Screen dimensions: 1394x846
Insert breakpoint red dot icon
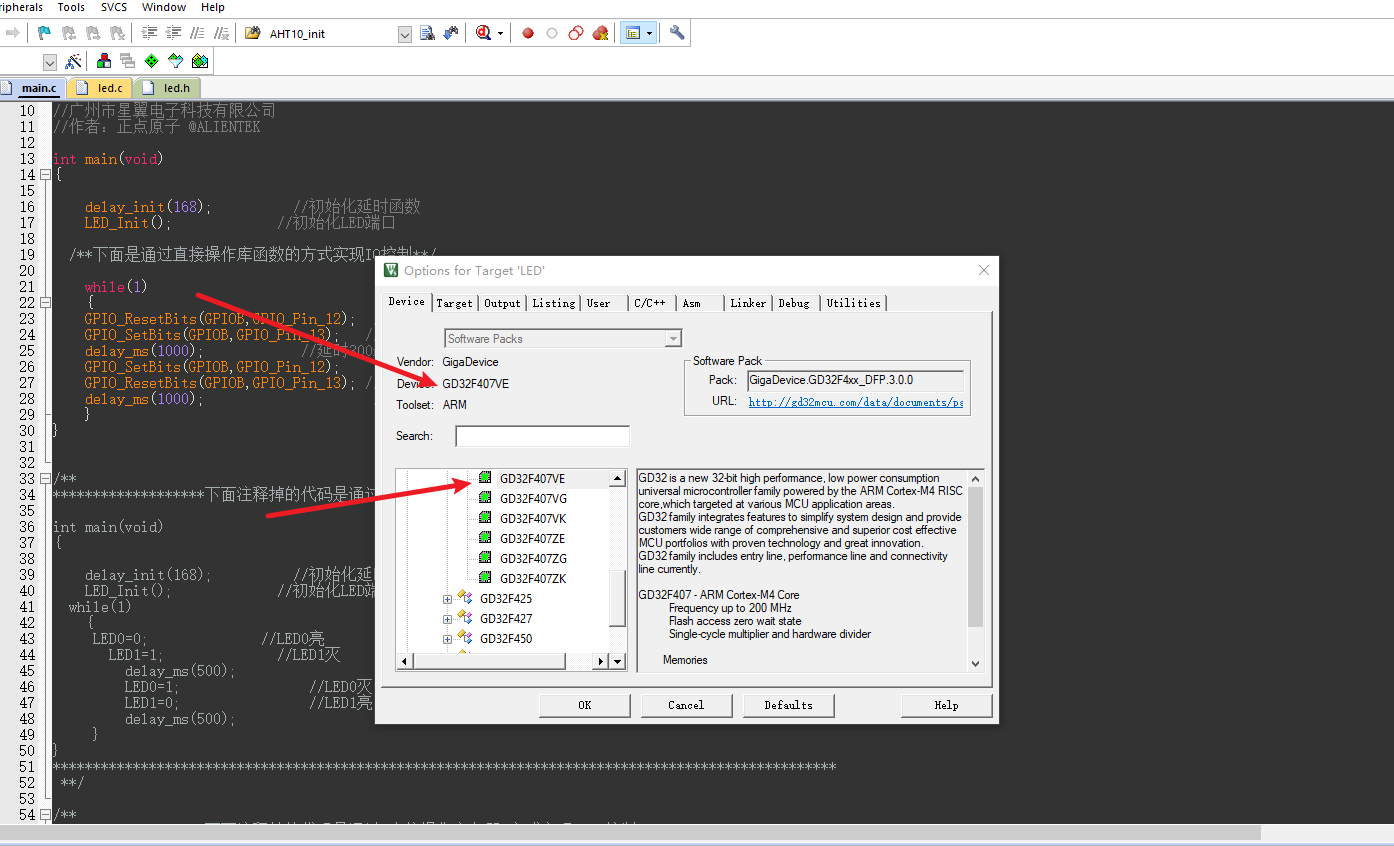[528, 33]
